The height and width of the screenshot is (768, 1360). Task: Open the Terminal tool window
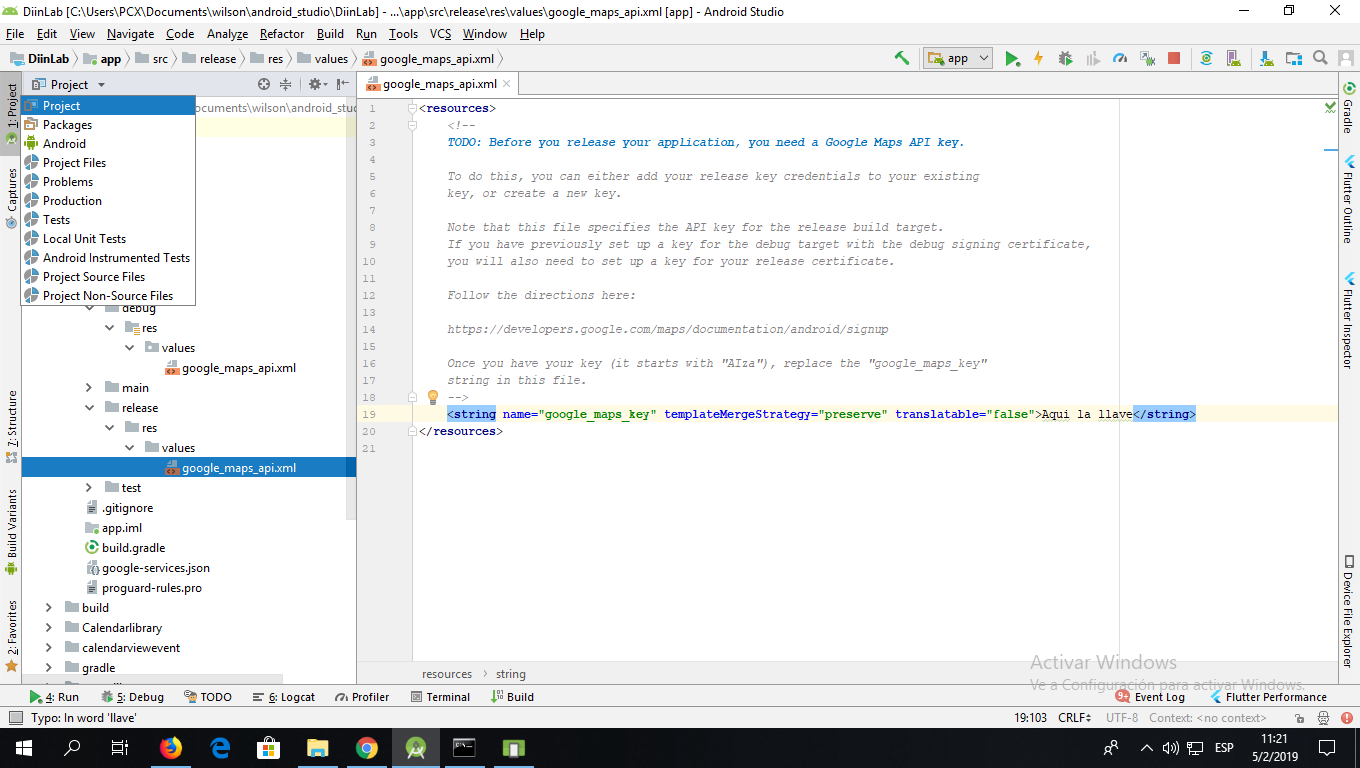[x=439, y=697]
